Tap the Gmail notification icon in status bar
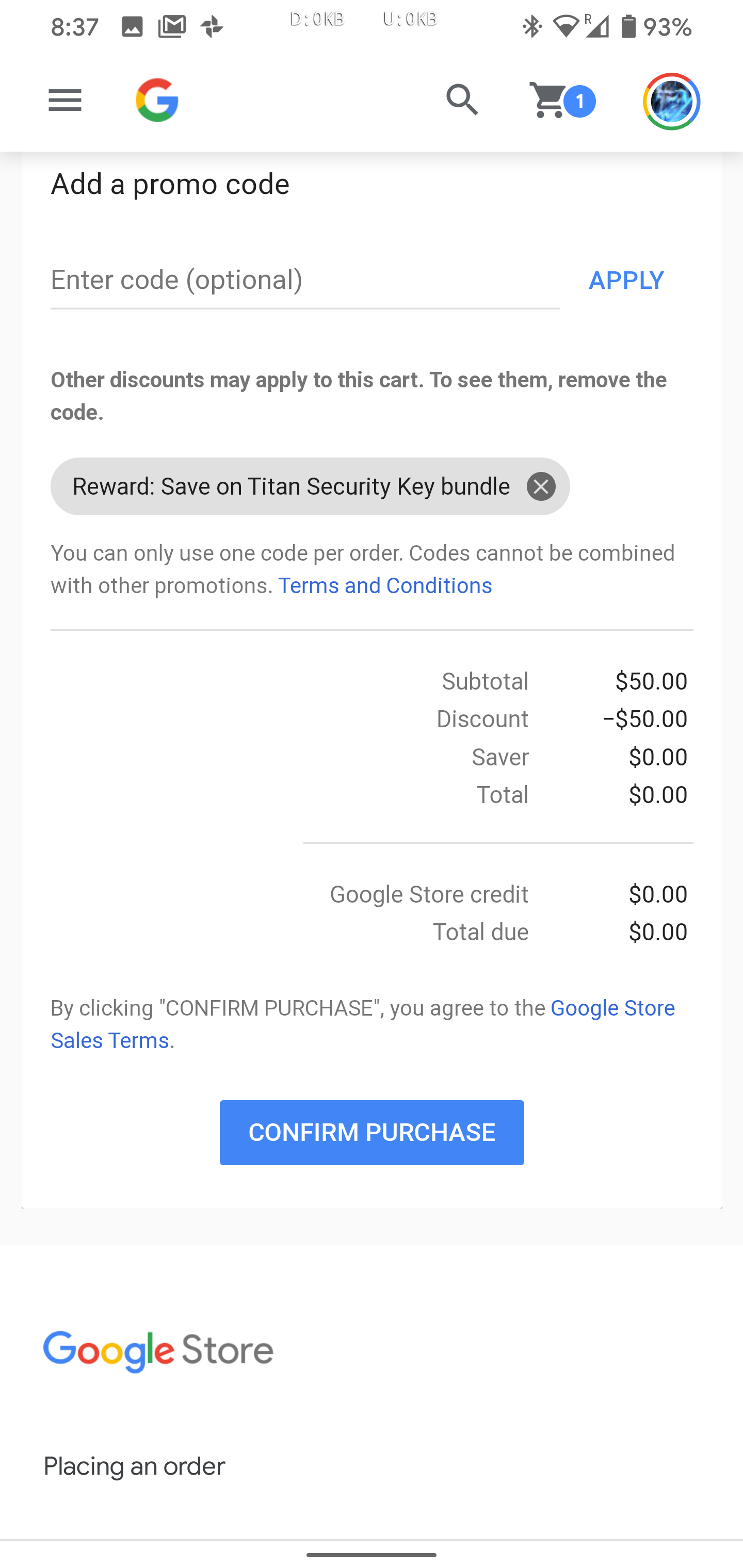The image size is (743, 1568). point(172,27)
